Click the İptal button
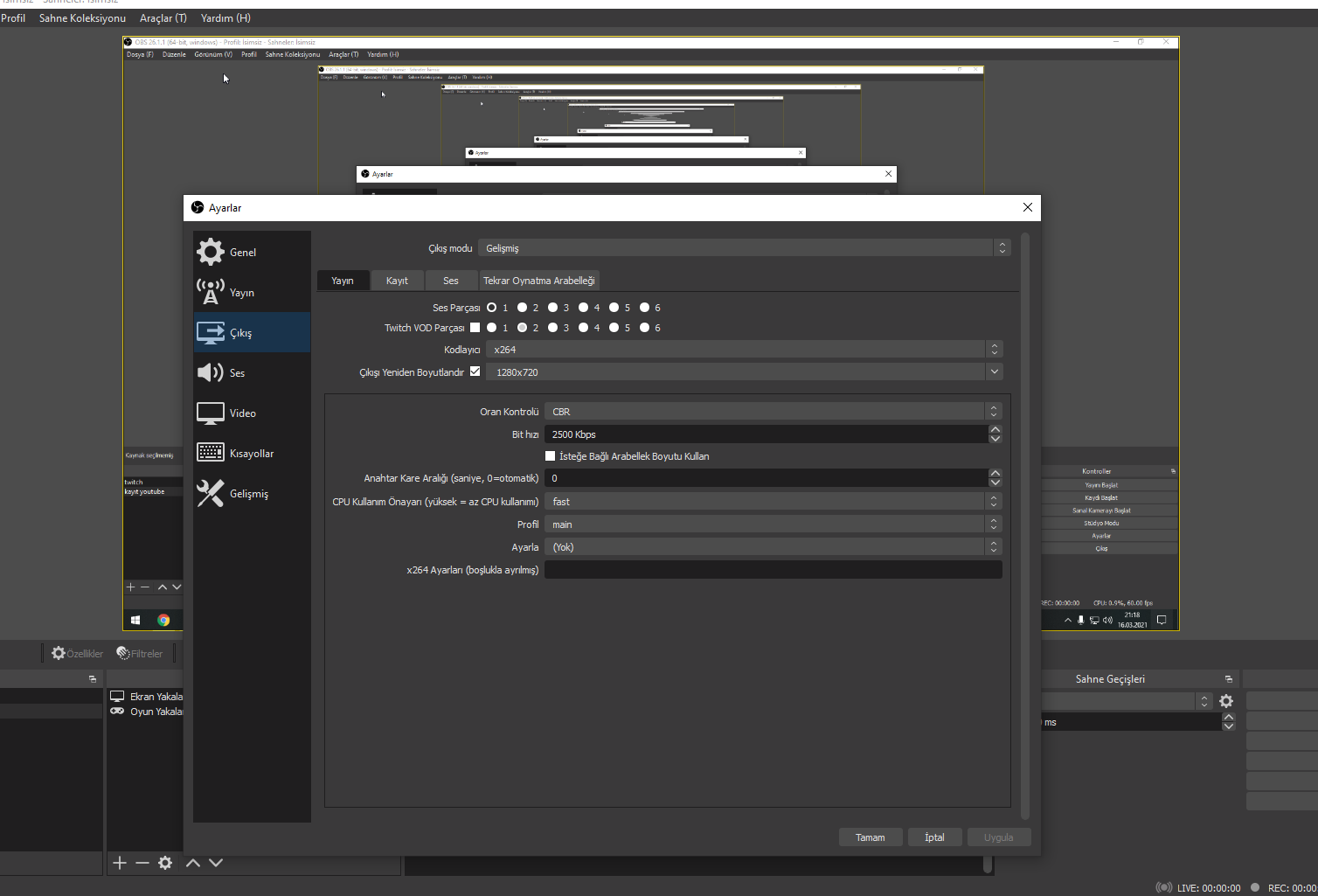Image resolution: width=1318 pixels, height=896 pixels. pyautogui.click(x=935, y=837)
